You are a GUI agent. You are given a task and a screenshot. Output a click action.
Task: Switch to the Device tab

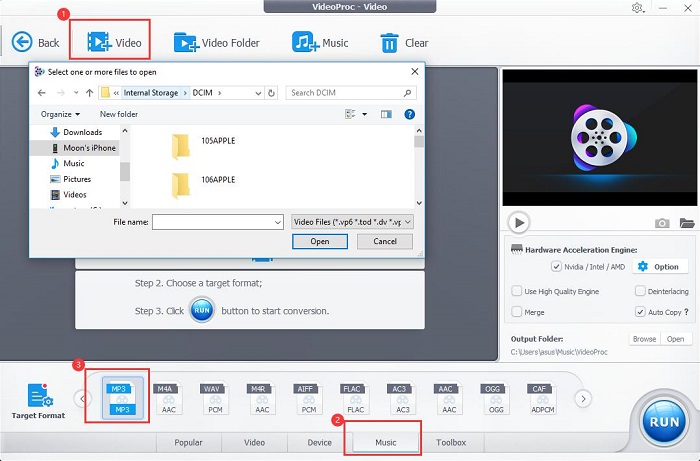click(x=320, y=442)
